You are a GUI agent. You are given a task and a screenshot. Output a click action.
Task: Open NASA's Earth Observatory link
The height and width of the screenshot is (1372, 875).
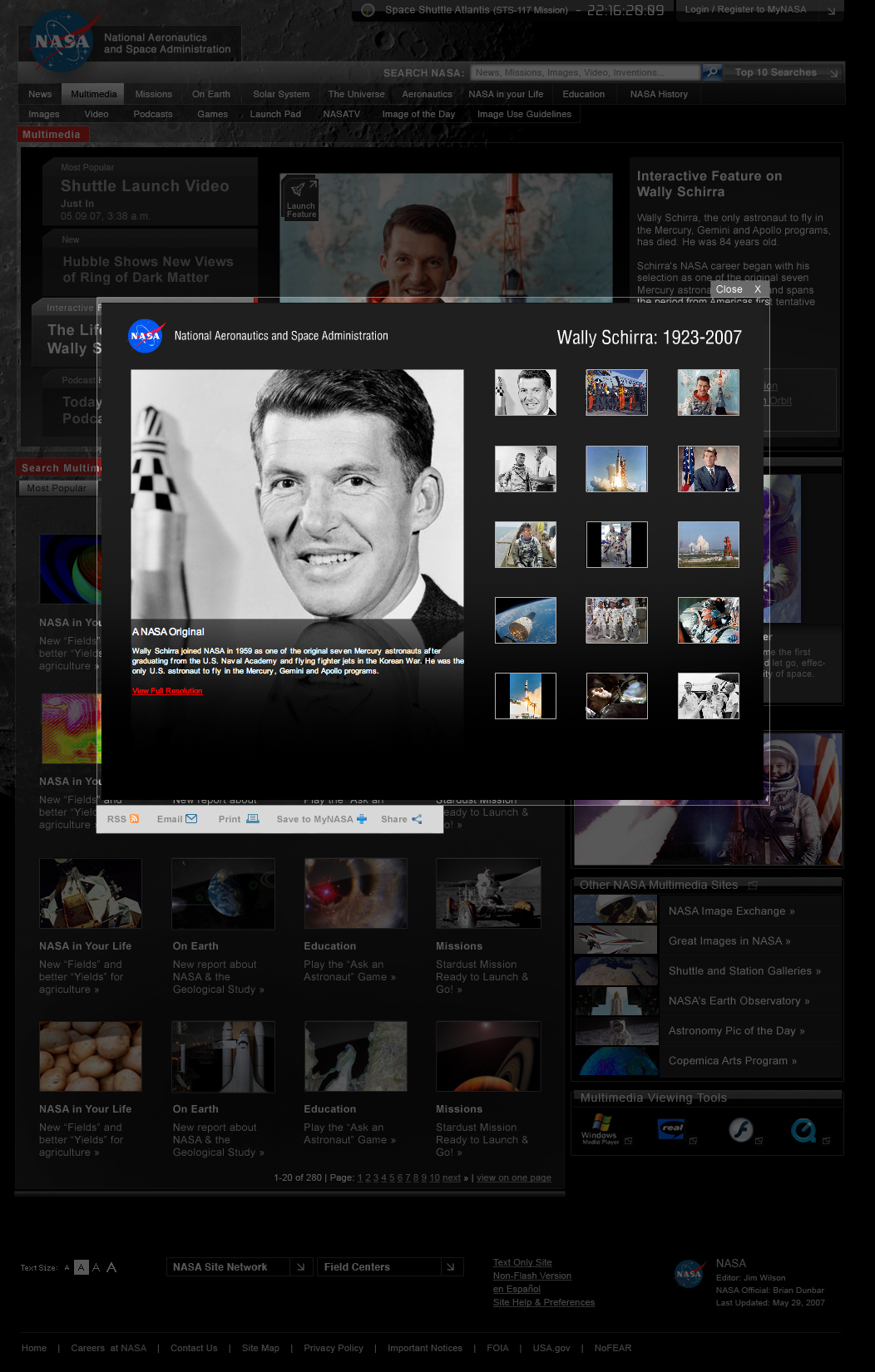coord(739,1001)
